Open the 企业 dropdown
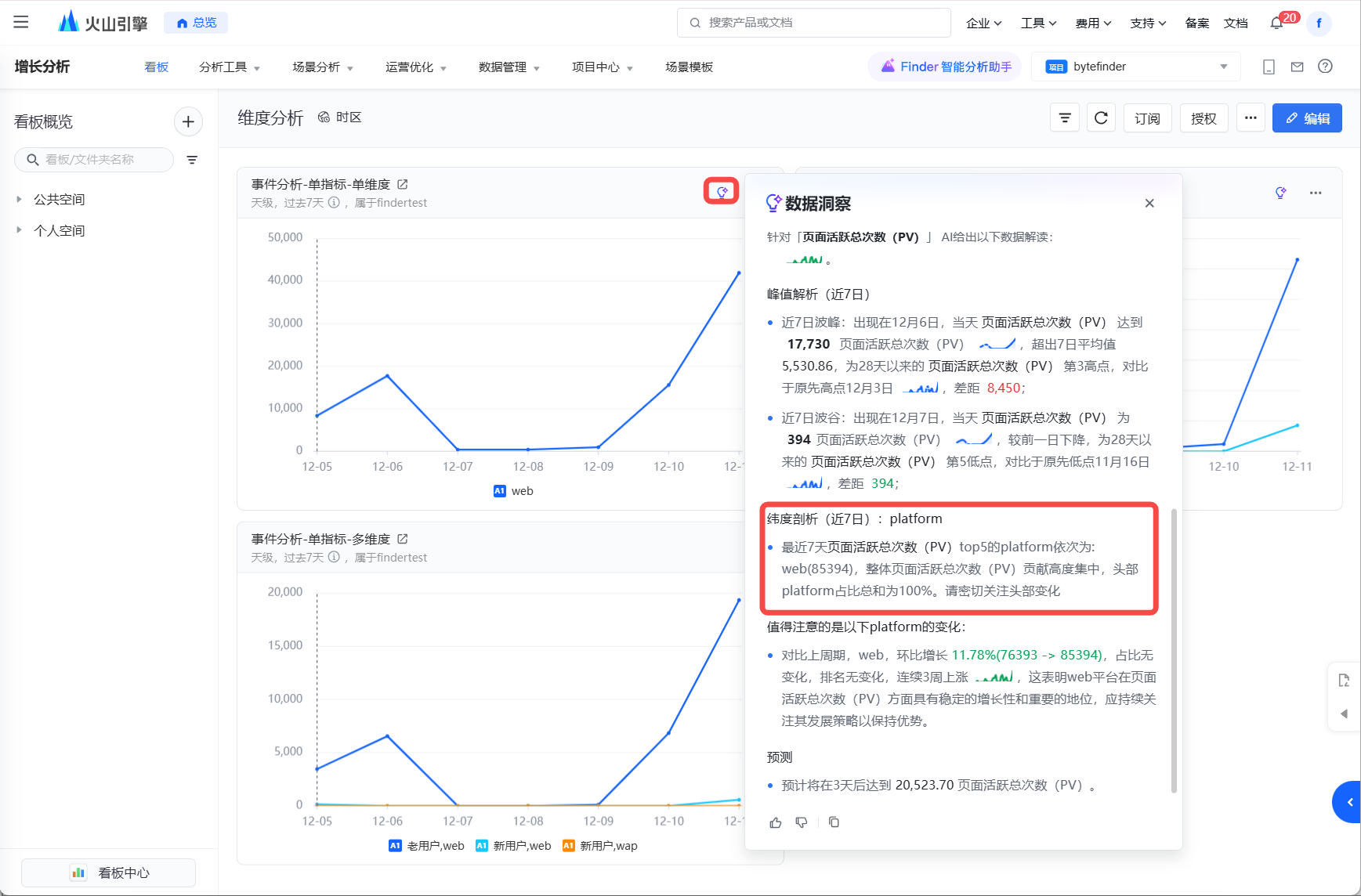 984,23
